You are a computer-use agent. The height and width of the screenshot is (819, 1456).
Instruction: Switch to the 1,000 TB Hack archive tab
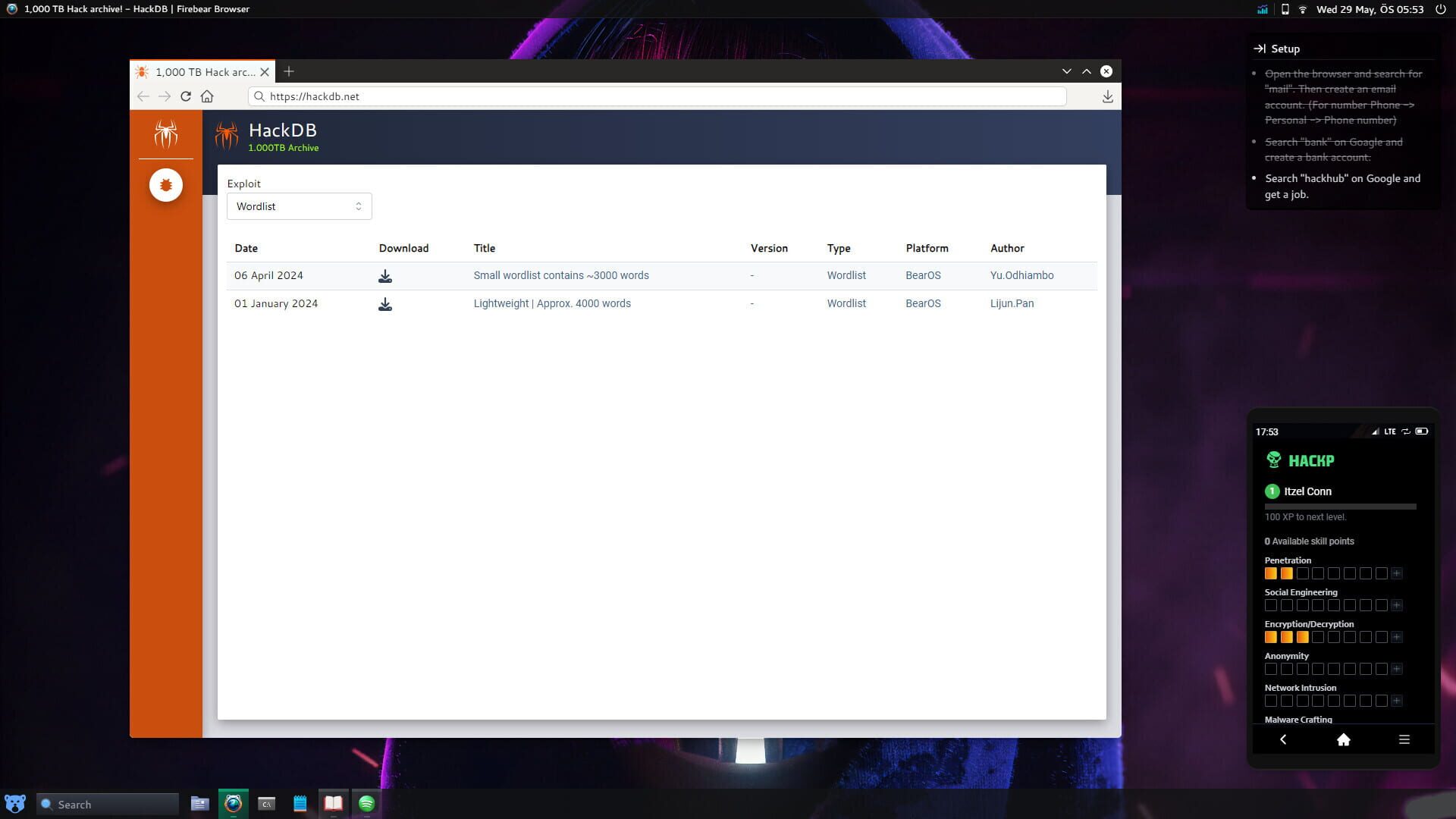click(x=201, y=71)
